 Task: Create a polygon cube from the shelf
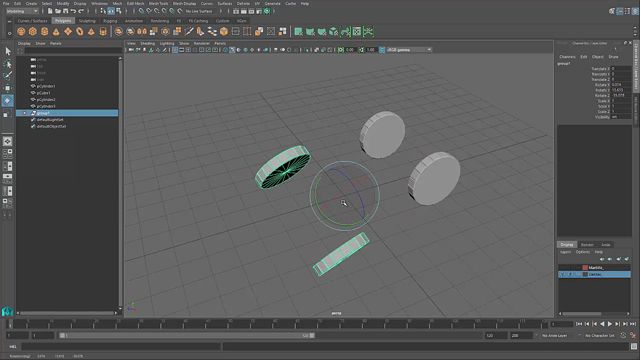coord(33,31)
